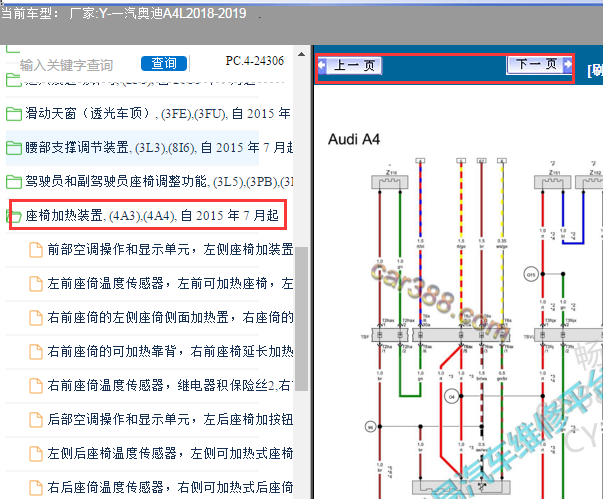Click the 查询 search button
The width and height of the screenshot is (603, 499).
(x=164, y=63)
